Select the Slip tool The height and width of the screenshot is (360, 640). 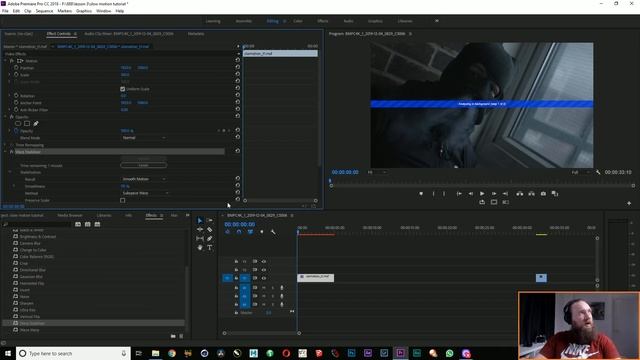[200, 238]
